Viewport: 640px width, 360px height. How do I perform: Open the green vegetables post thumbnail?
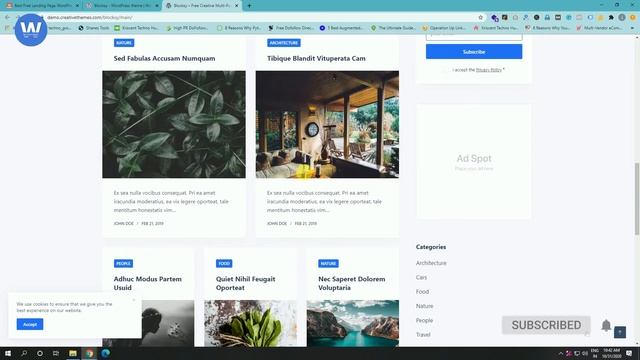click(250, 323)
